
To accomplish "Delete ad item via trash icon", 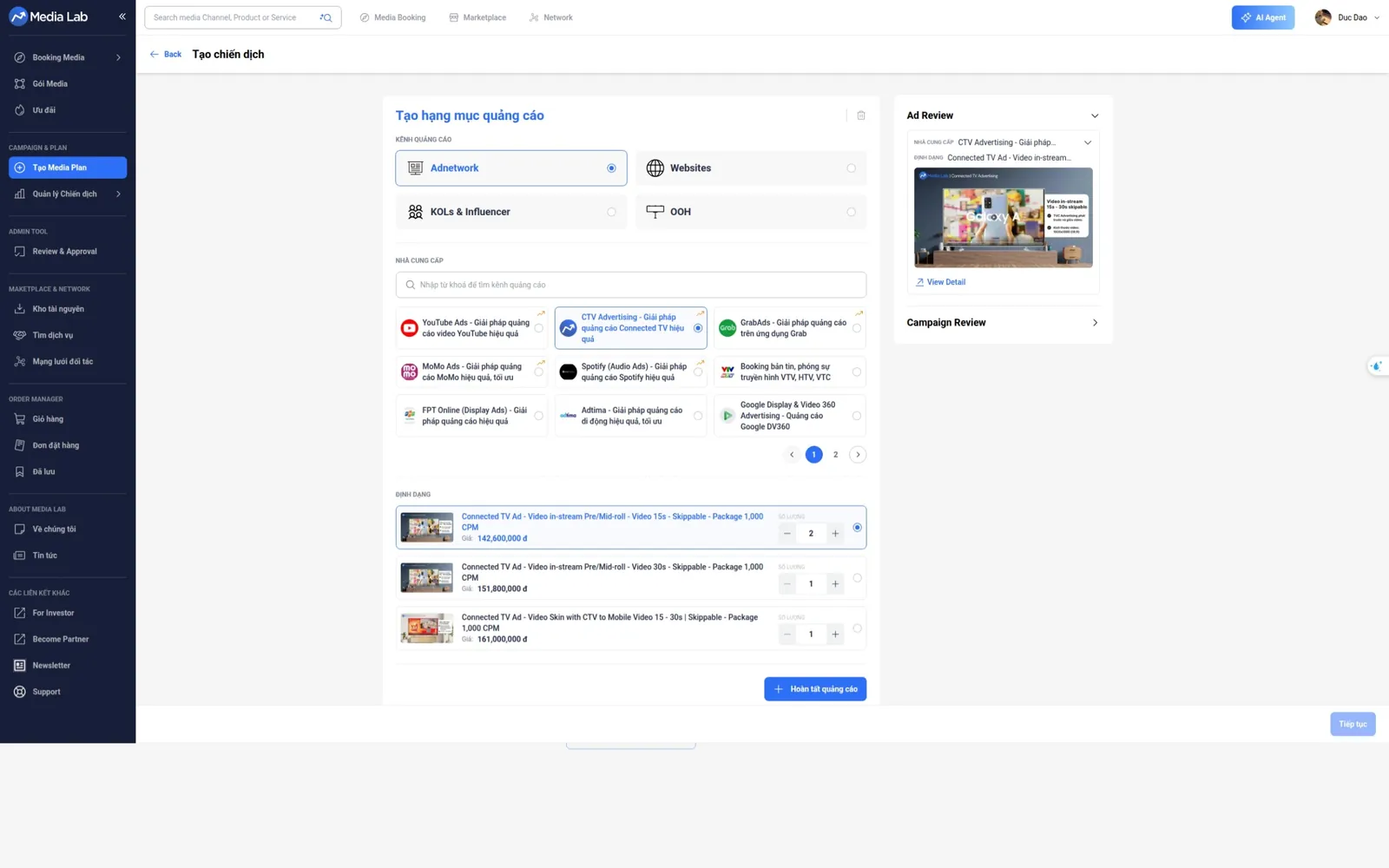I will pos(861,115).
